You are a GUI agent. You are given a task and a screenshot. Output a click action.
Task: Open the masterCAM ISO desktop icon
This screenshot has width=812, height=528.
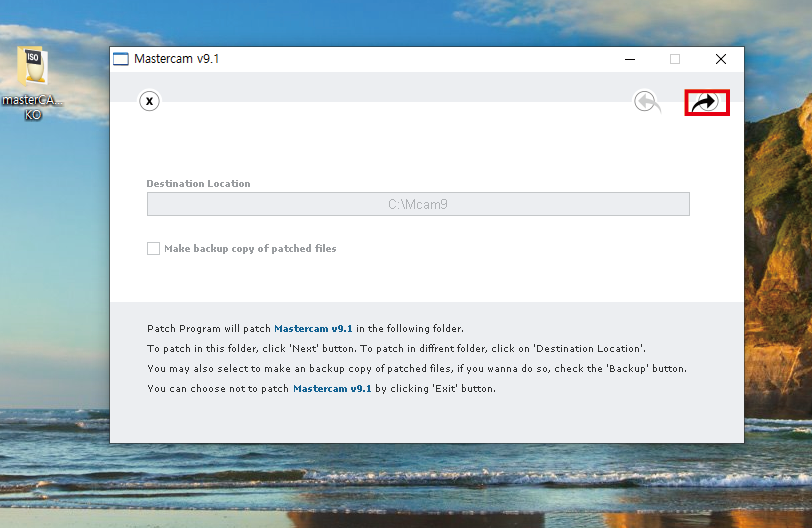(x=33, y=83)
